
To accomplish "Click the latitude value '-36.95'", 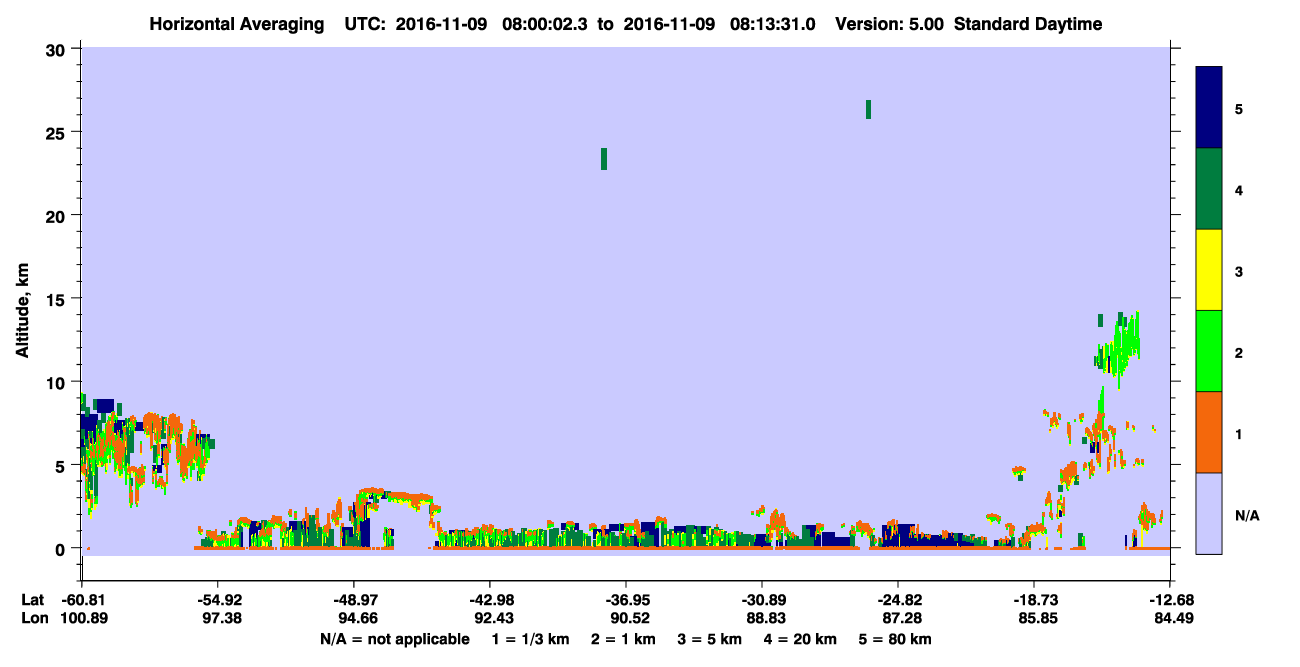I will tap(626, 600).
